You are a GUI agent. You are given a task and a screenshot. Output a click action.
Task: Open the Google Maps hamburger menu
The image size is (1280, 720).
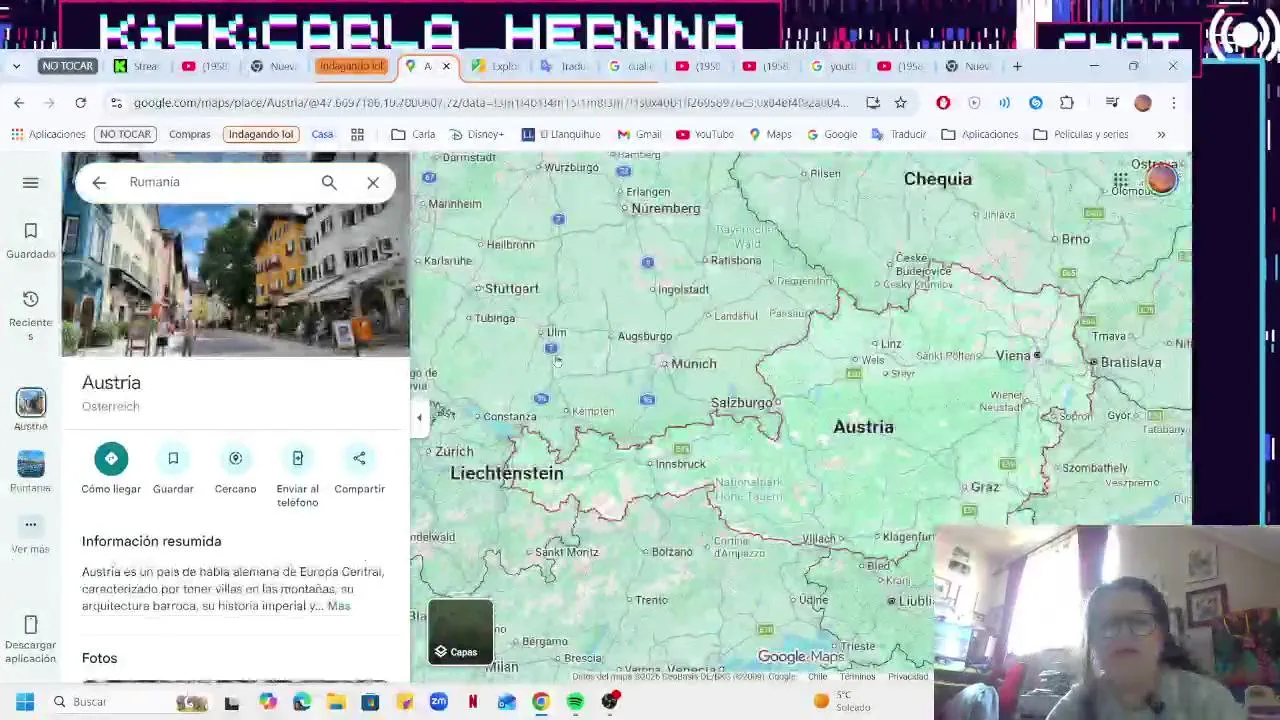[x=30, y=182]
